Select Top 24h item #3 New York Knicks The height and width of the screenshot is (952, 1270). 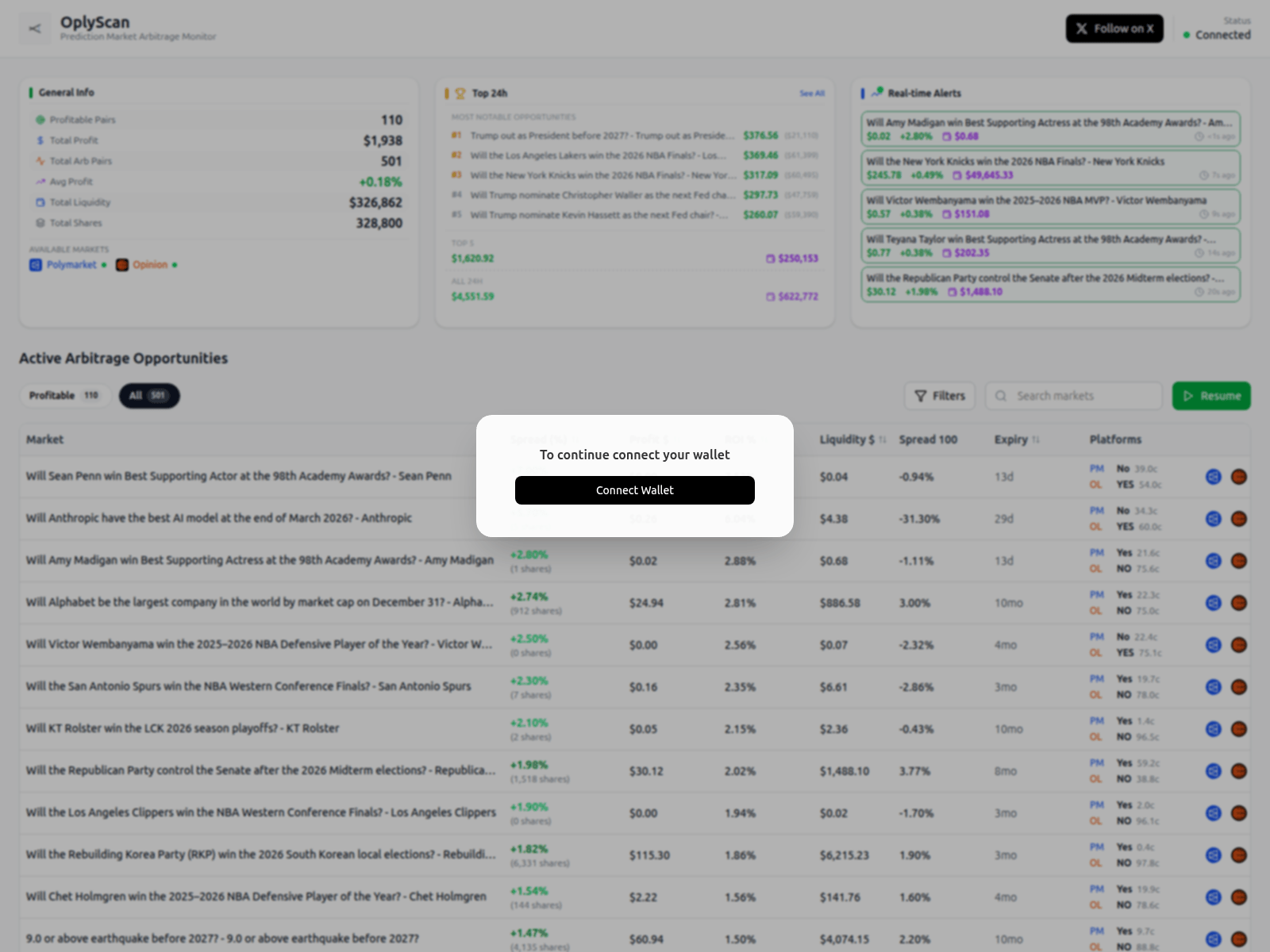[x=635, y=175]
